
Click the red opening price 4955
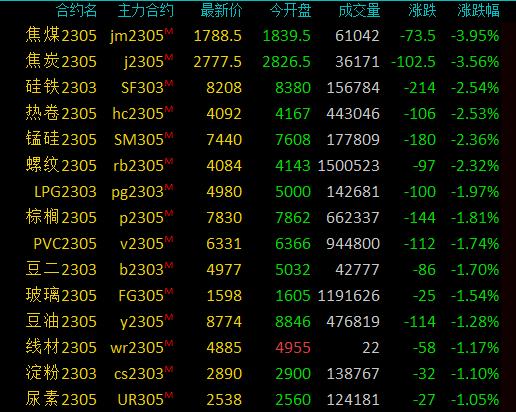[293, 348]
